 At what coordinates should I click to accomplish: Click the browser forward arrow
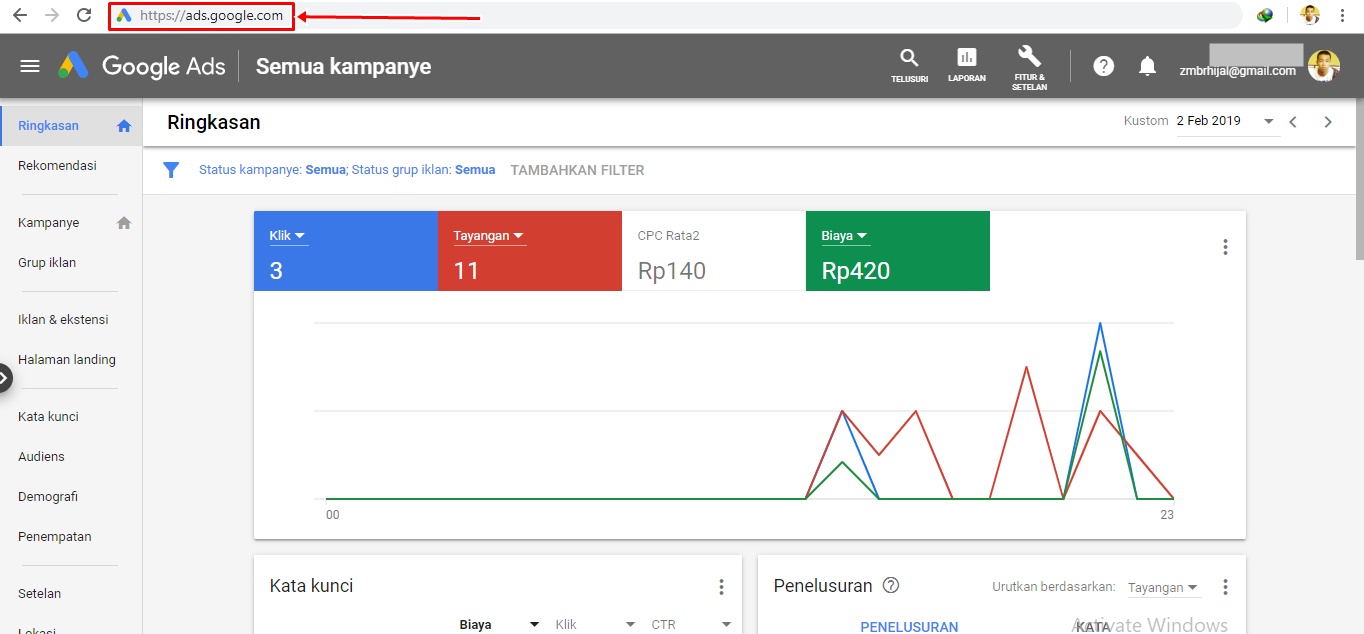(x=52, y=15)
